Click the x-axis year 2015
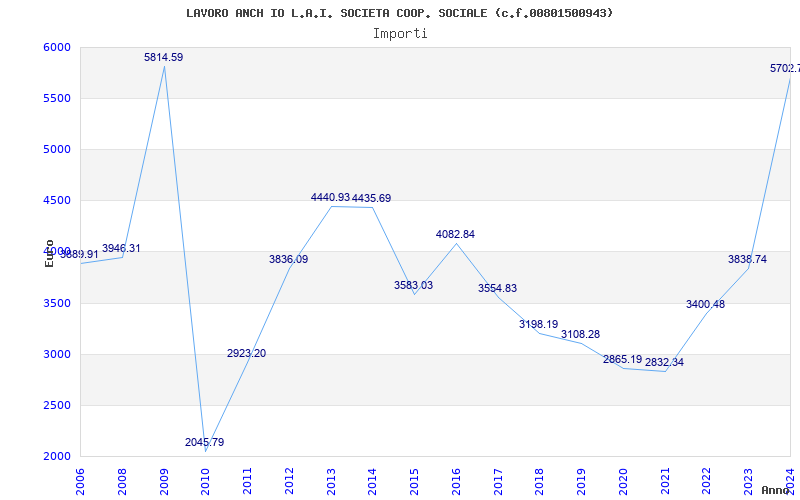 [x=414, y=482]
